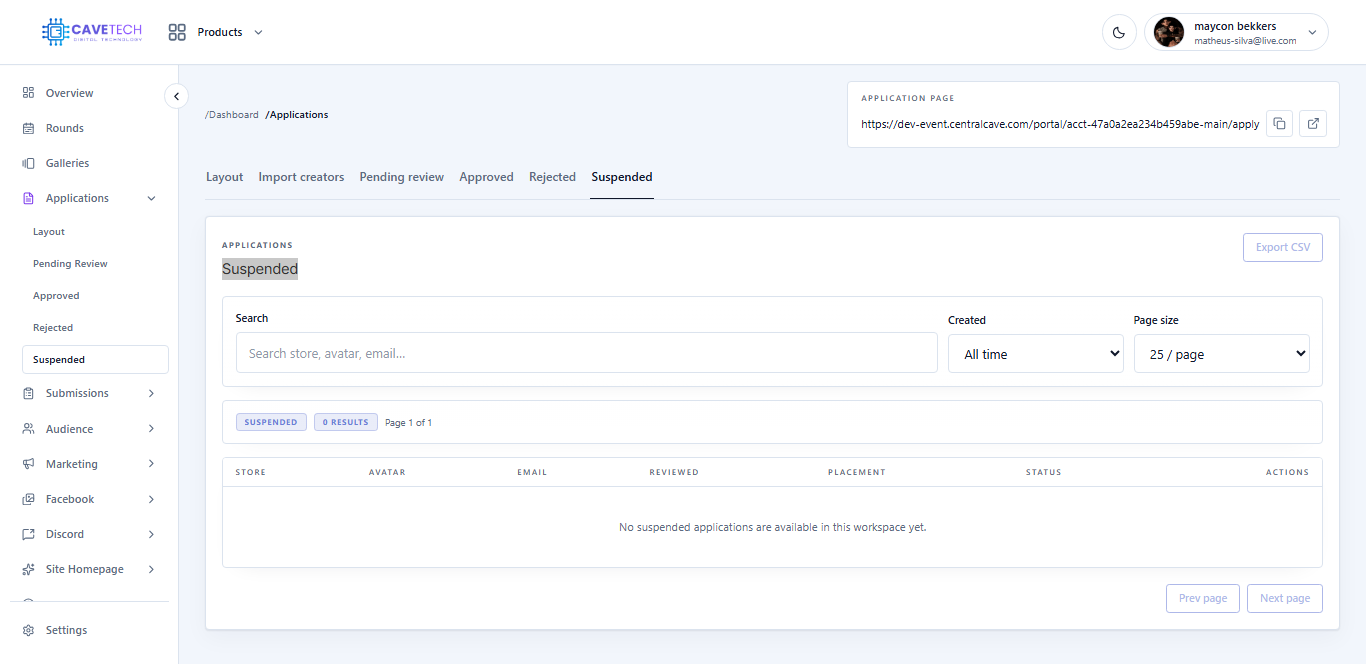
Task: Open application page in new tab icon
Action: click(x=1313, y=124)
